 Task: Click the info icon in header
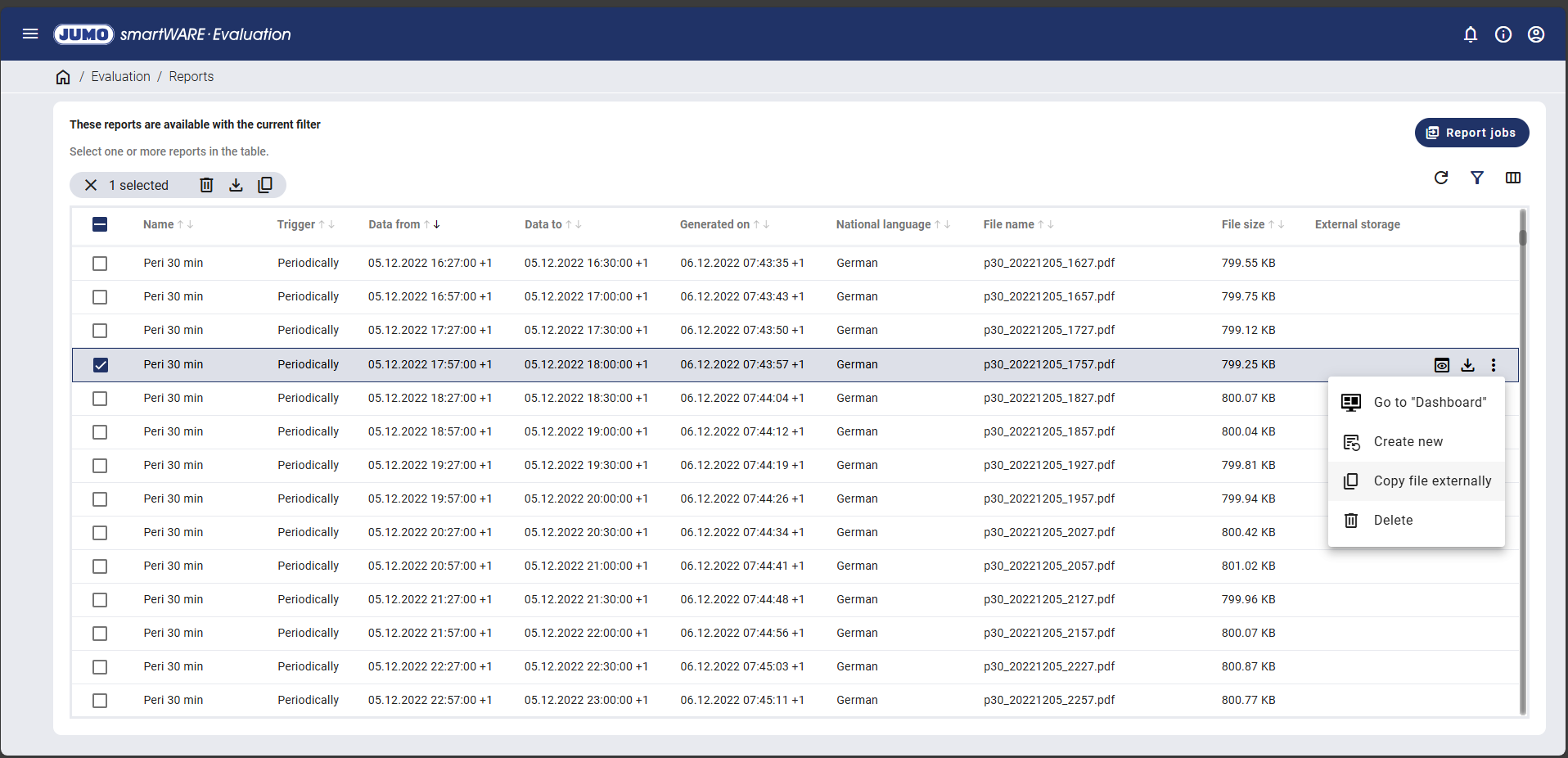coord(1503,34)
